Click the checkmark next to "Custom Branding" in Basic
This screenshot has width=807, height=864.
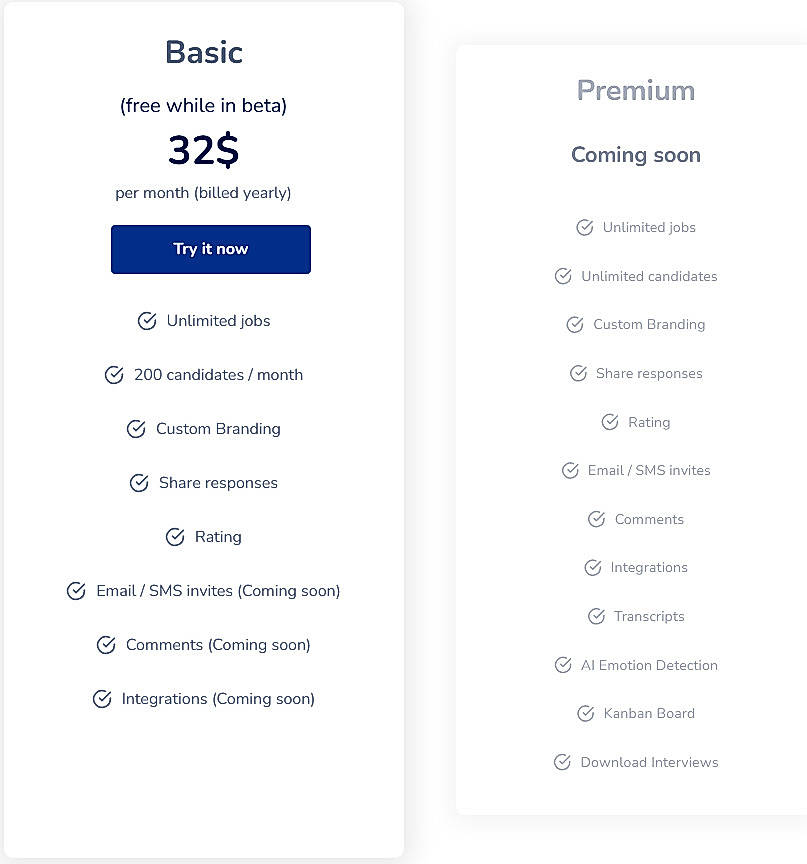pos(136,429)
